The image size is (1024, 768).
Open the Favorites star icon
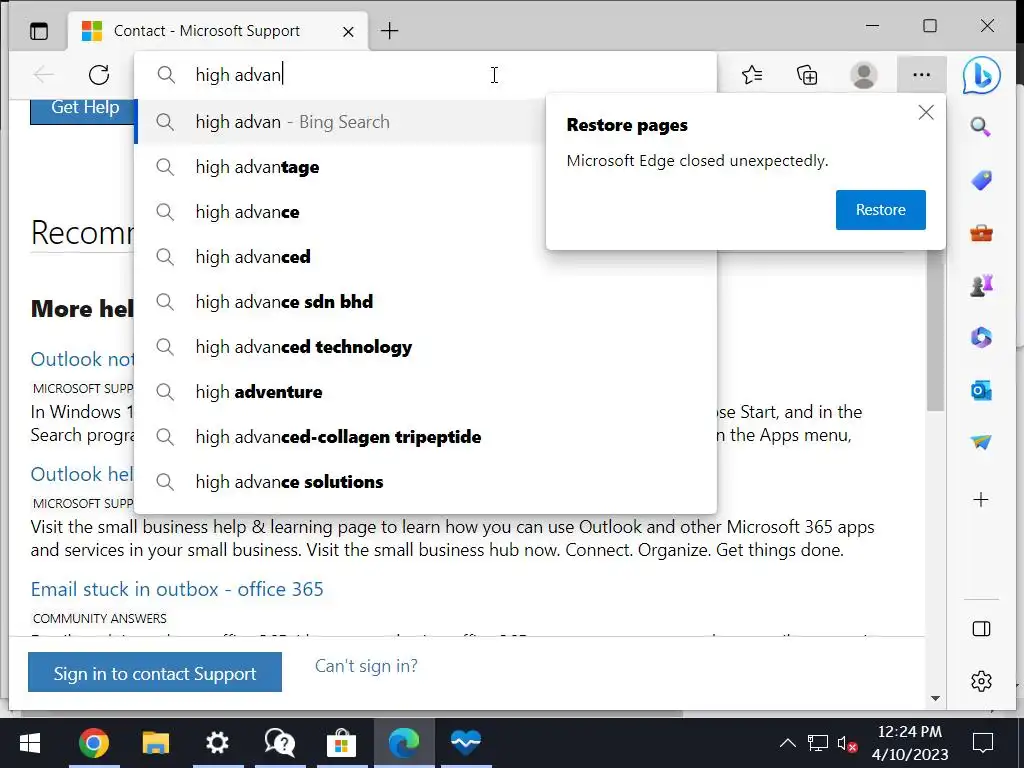[752, 75]
